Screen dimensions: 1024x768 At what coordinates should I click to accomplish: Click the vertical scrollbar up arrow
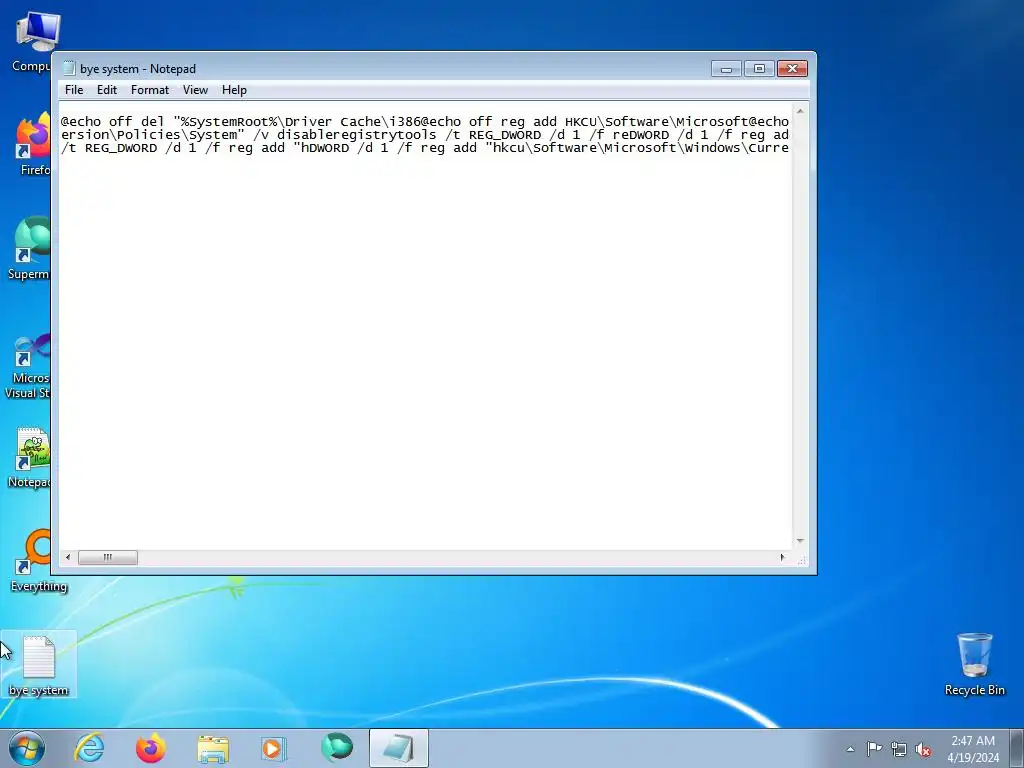point(800,111)
